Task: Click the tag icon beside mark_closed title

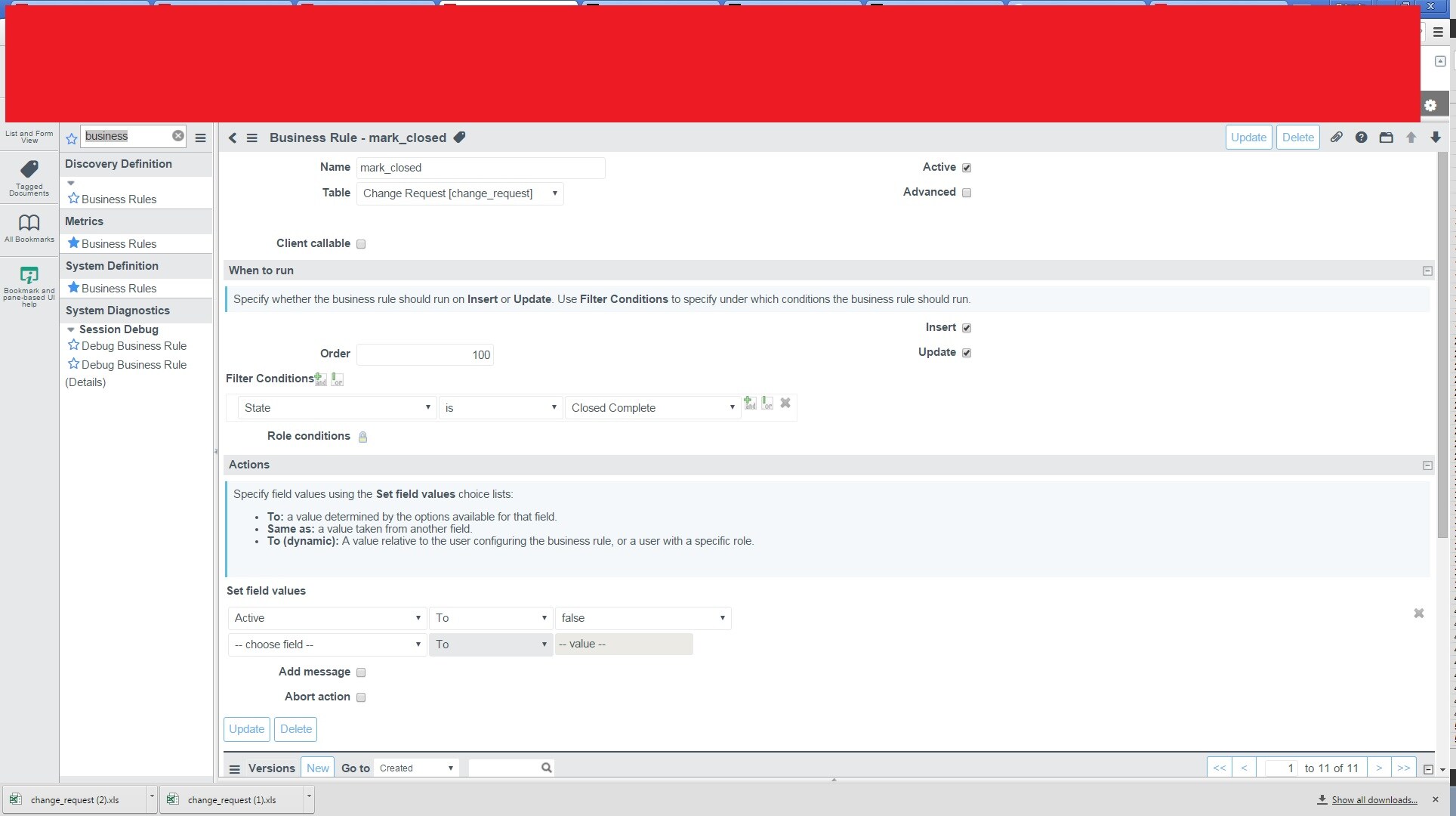Action: (459, 138)
